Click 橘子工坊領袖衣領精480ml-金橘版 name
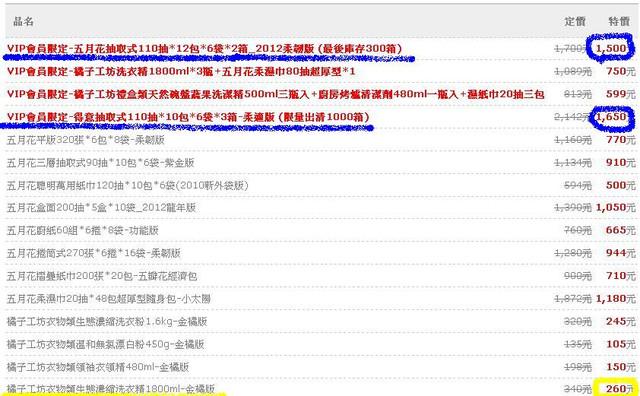640x396 pixels. coord(98,367)
